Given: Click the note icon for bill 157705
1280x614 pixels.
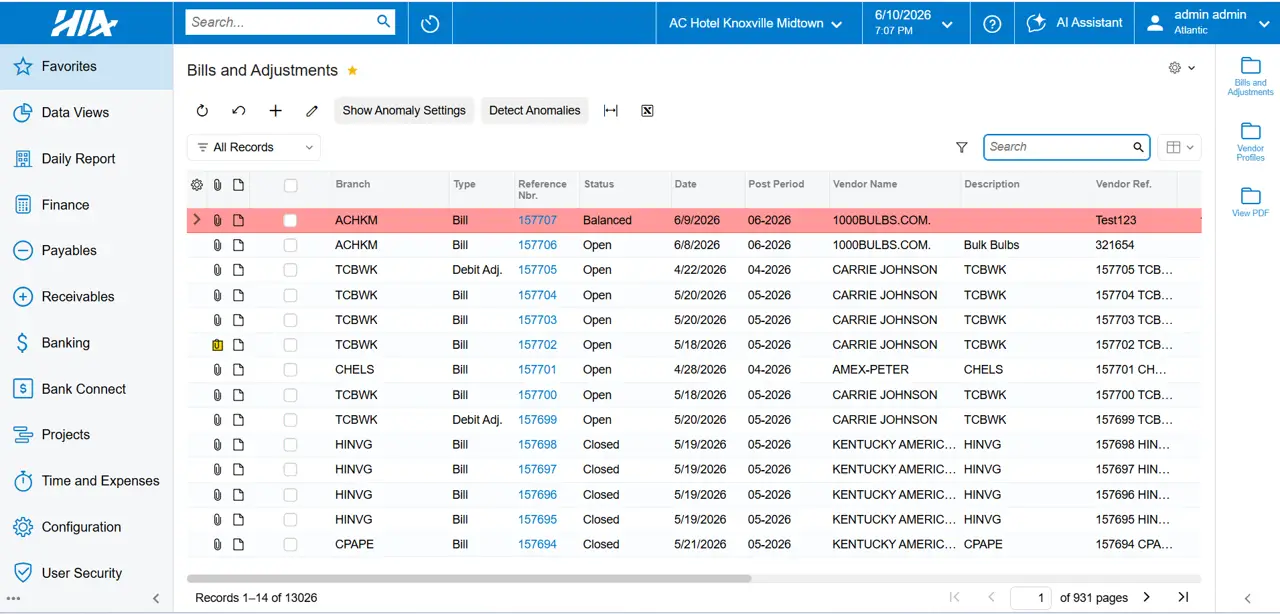Looking at the screenshot, I should 238,270.
